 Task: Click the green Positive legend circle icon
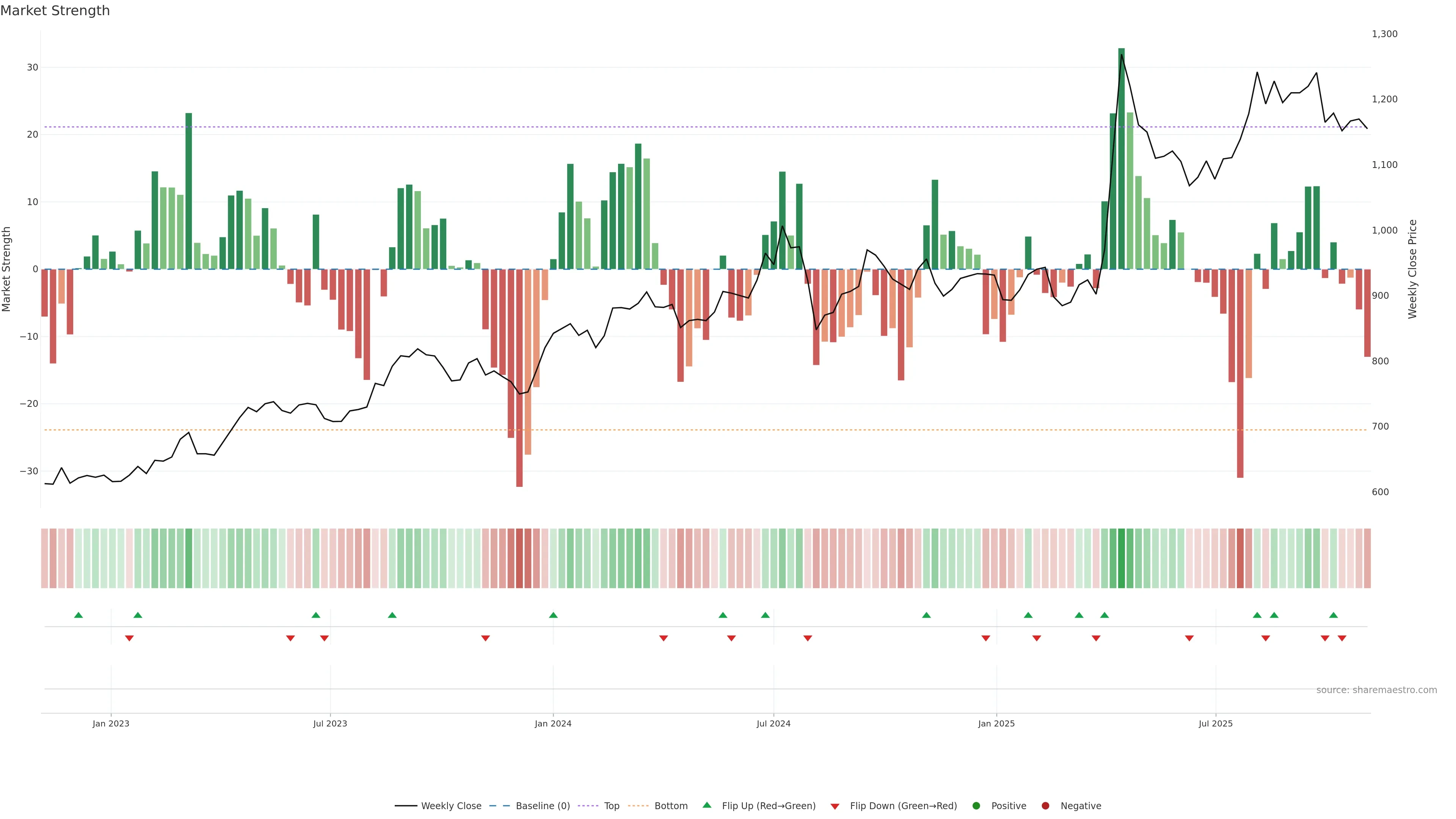tap(976, 806)
